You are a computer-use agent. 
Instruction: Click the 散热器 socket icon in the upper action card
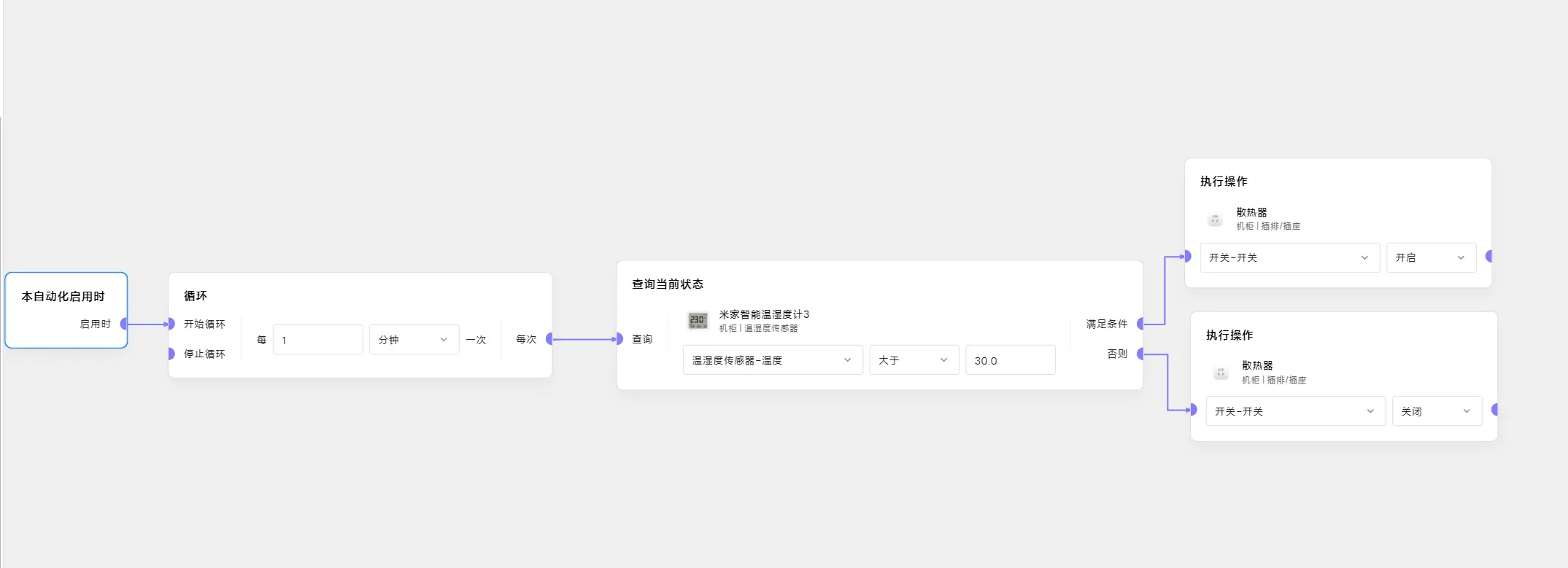(1215, 219)
